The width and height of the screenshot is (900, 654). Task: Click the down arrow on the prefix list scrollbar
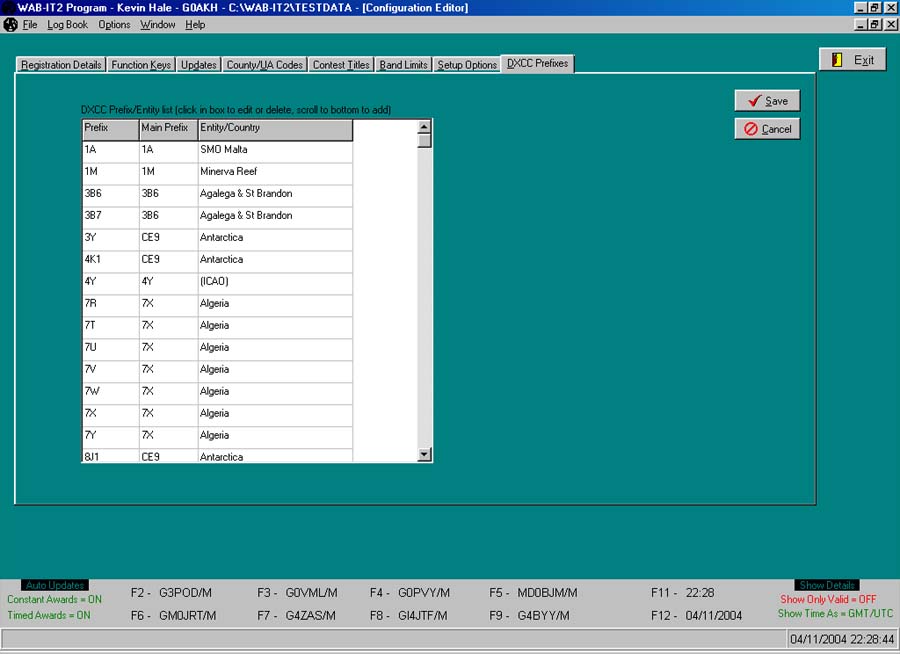[424, 455]
